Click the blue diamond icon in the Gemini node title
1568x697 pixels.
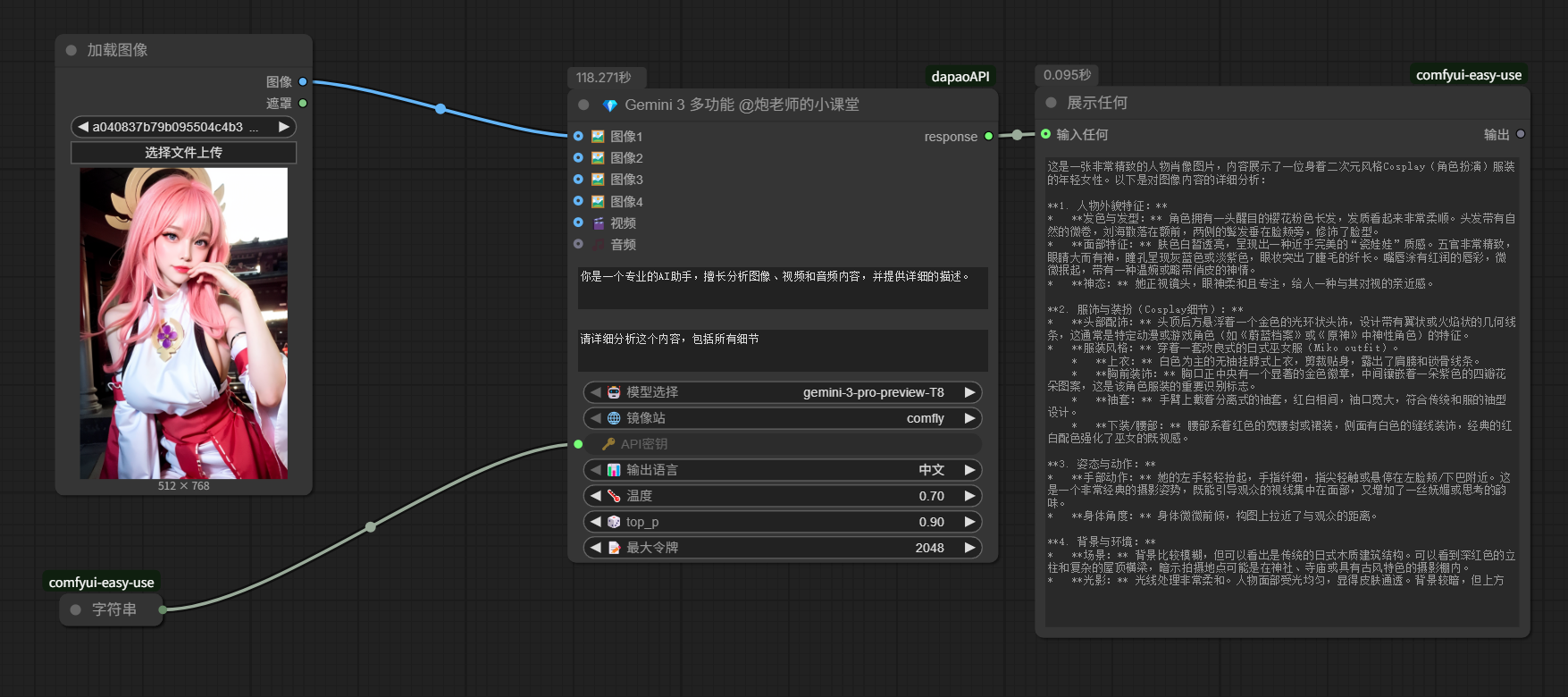pyautogui.click(x=610, y=105)
